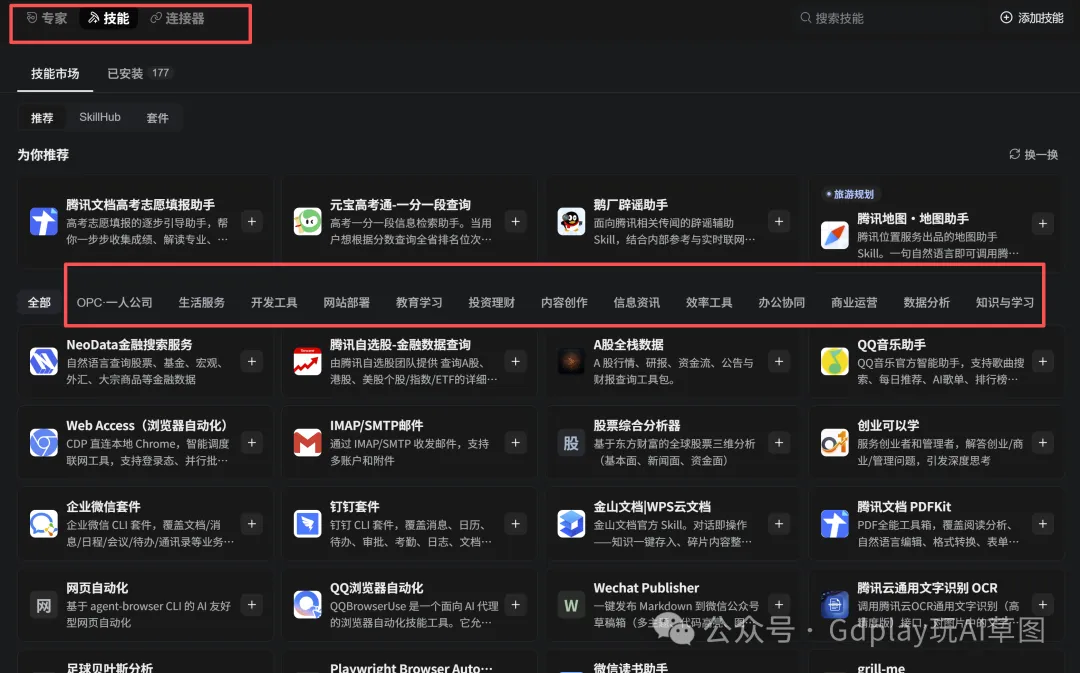
Task: Filter by 投资理财 category
Action: pos(492,302)
